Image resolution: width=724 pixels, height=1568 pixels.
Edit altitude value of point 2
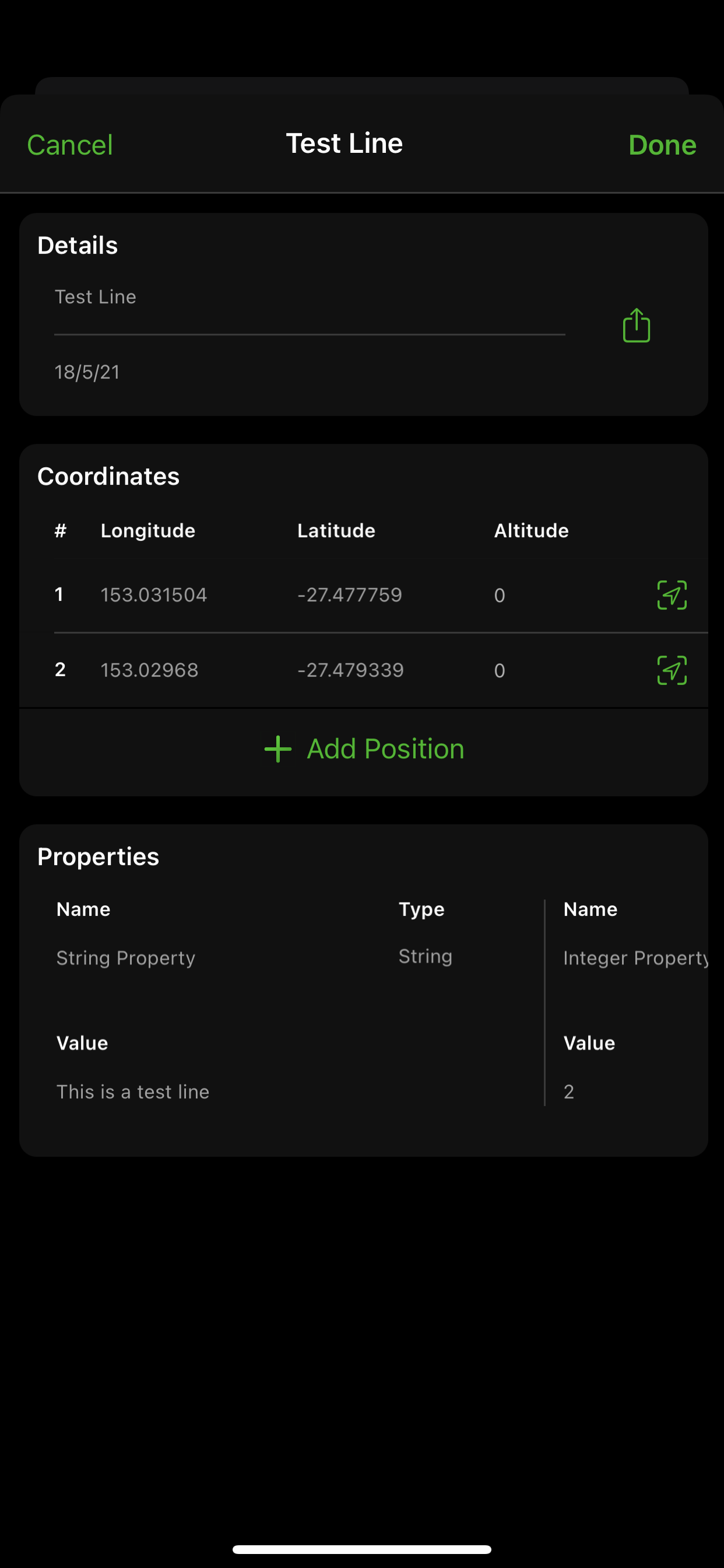500,671
